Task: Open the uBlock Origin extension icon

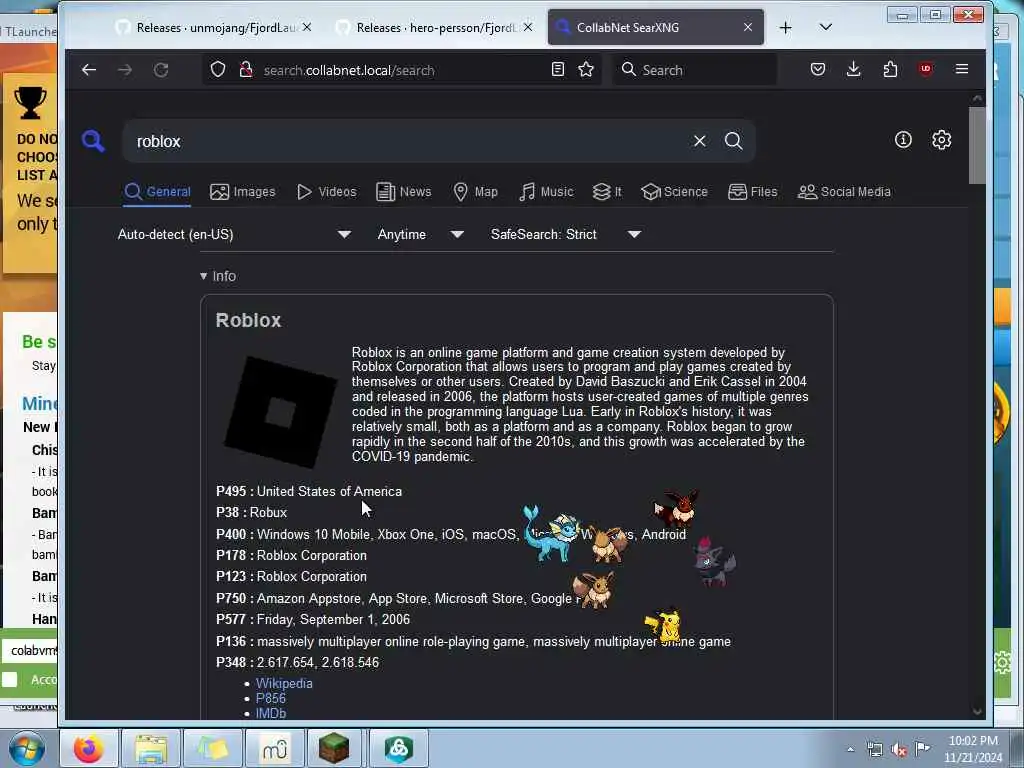Action: (925, 69)
